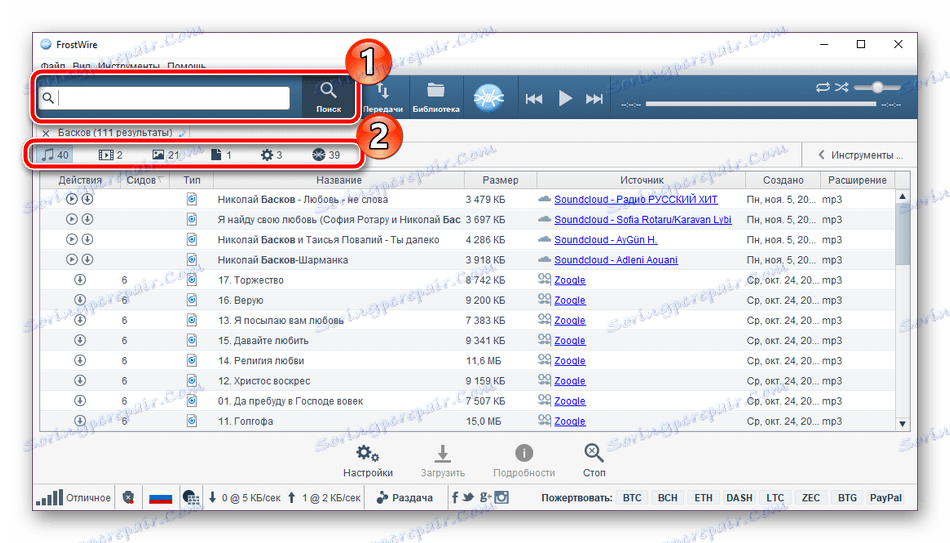Image resolution: width=950 pixels, height=543 pixels.
Task: Filter results by video (2)
Action: tap(111, 155)
